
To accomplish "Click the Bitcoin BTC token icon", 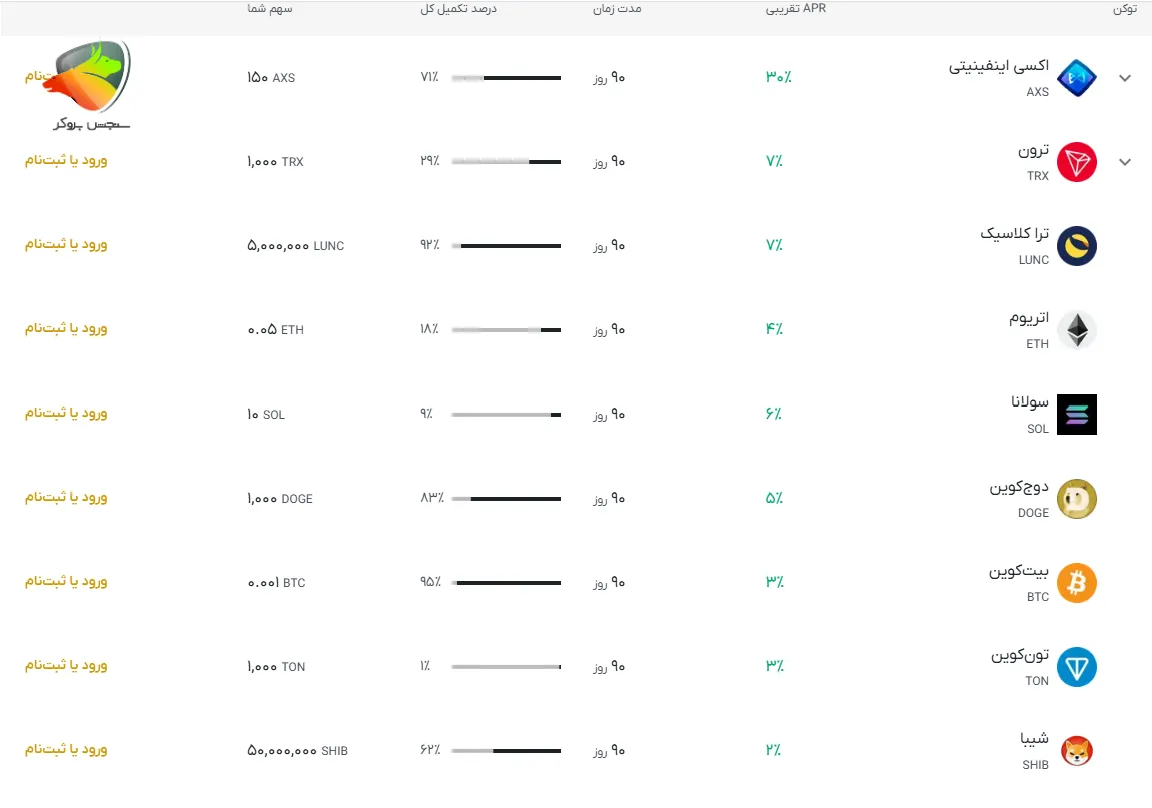I will [1077, 583].
